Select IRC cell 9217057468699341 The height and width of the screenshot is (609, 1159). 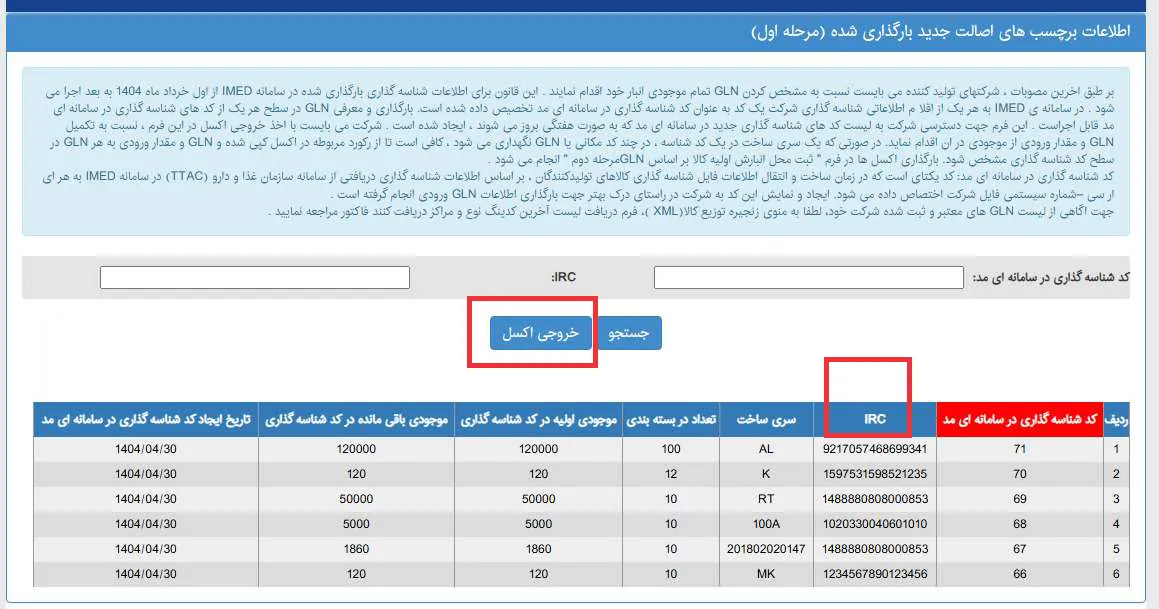point(875,449)
